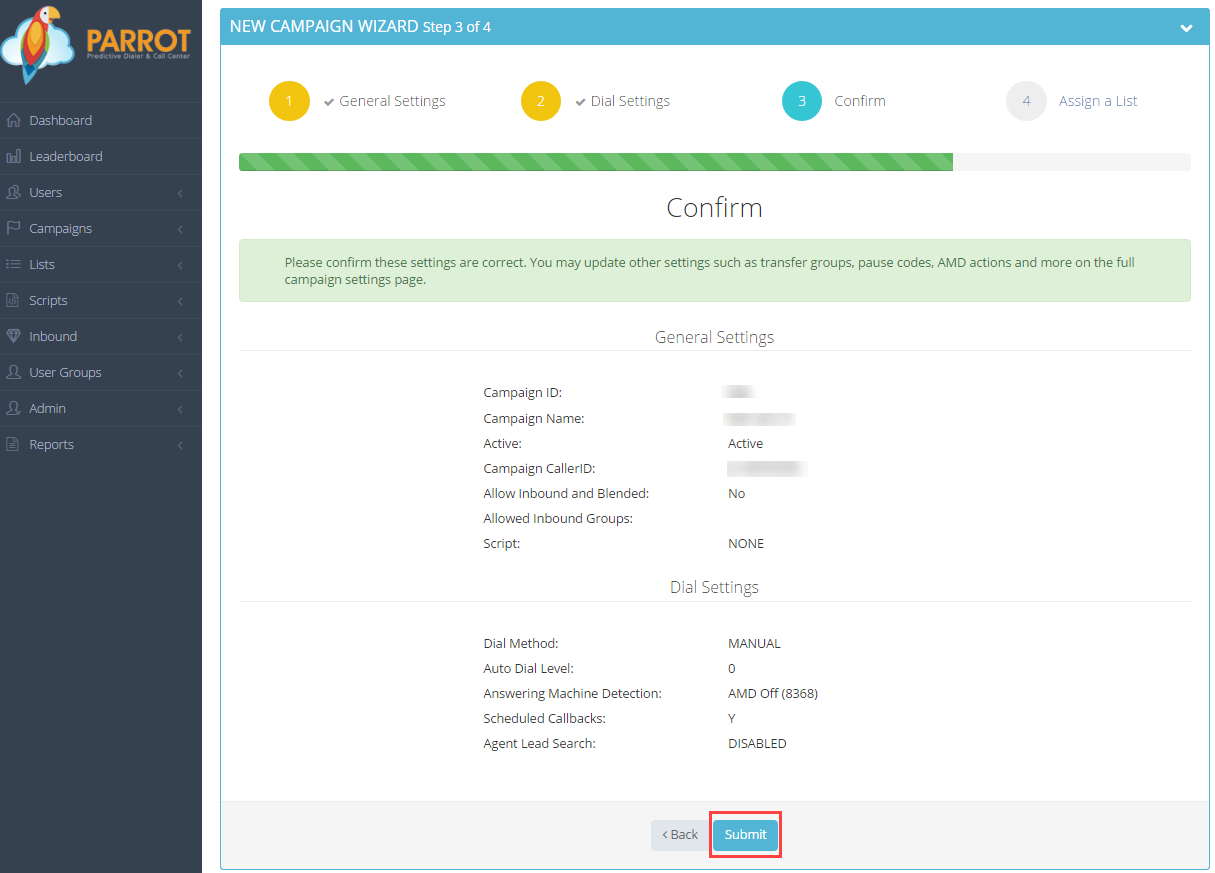
Task: Expand the Scripts submenu chevron
Action: (x=180, y=301)
